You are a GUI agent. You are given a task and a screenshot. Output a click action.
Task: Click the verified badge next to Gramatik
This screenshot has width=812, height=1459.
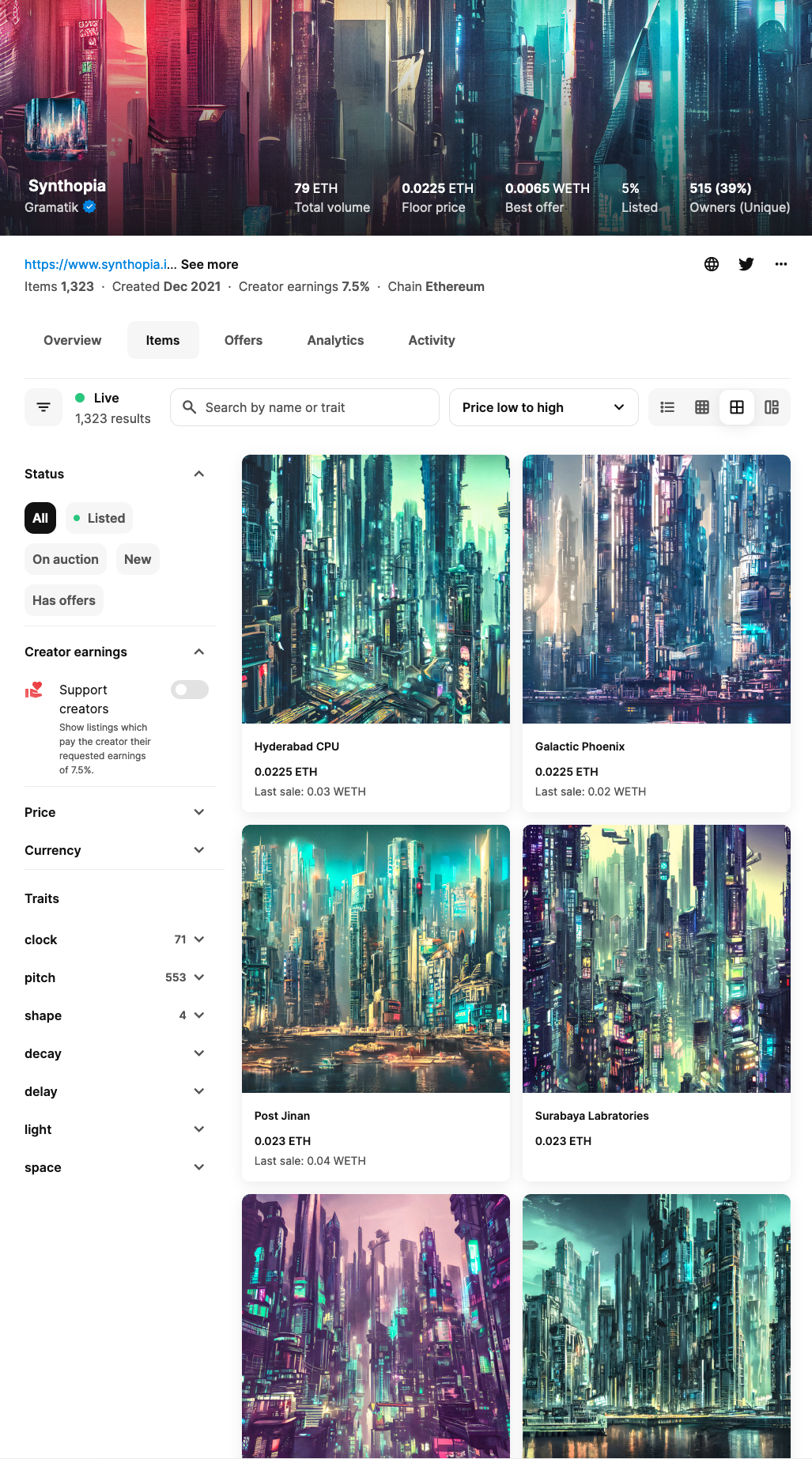(90, 206)
